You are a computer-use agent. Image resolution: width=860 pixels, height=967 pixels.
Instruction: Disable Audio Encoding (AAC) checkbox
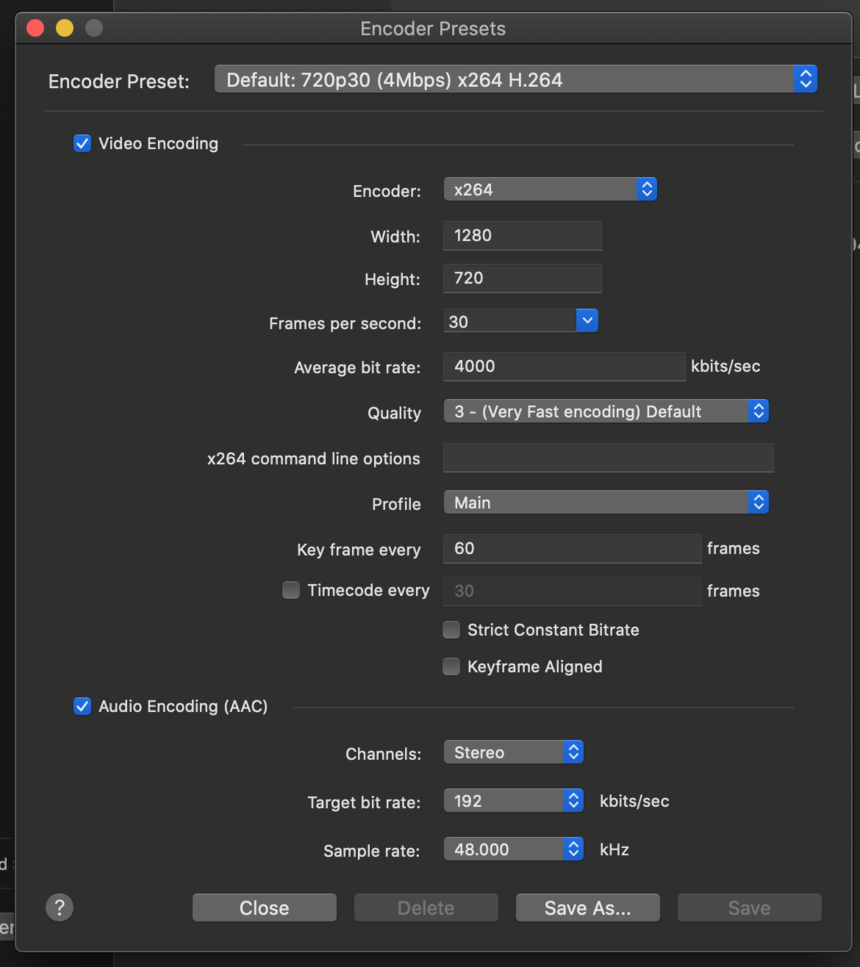tap(82, 706)
